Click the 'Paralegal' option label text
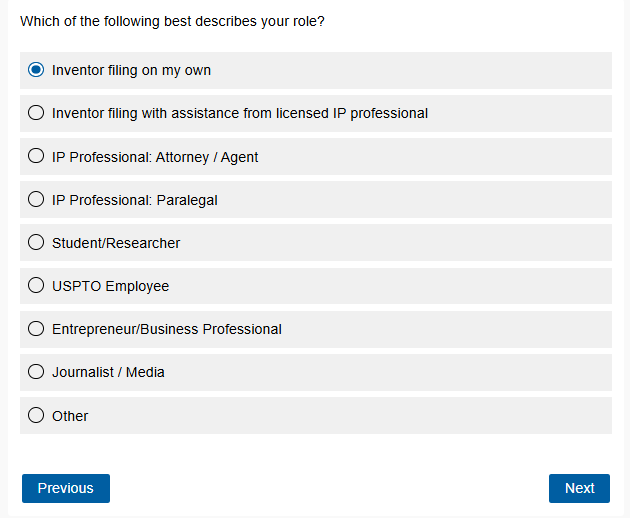 [x=135, y=200]
